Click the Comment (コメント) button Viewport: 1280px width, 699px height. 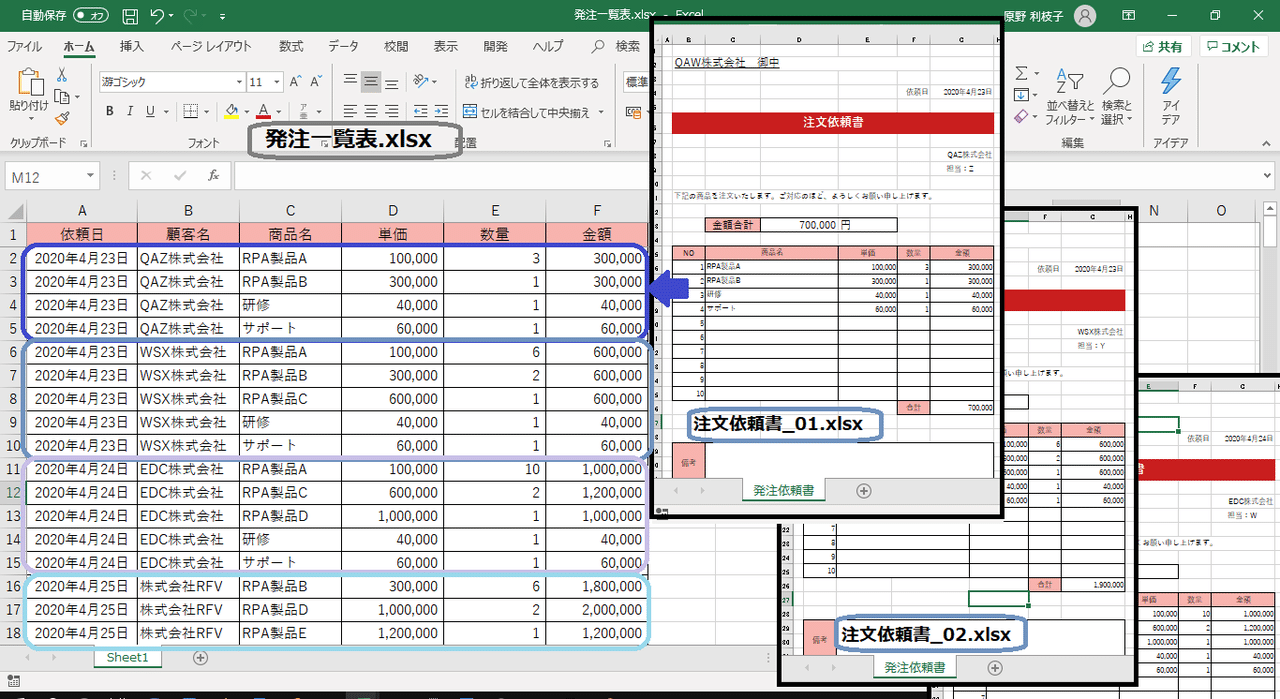[1234, 47]
